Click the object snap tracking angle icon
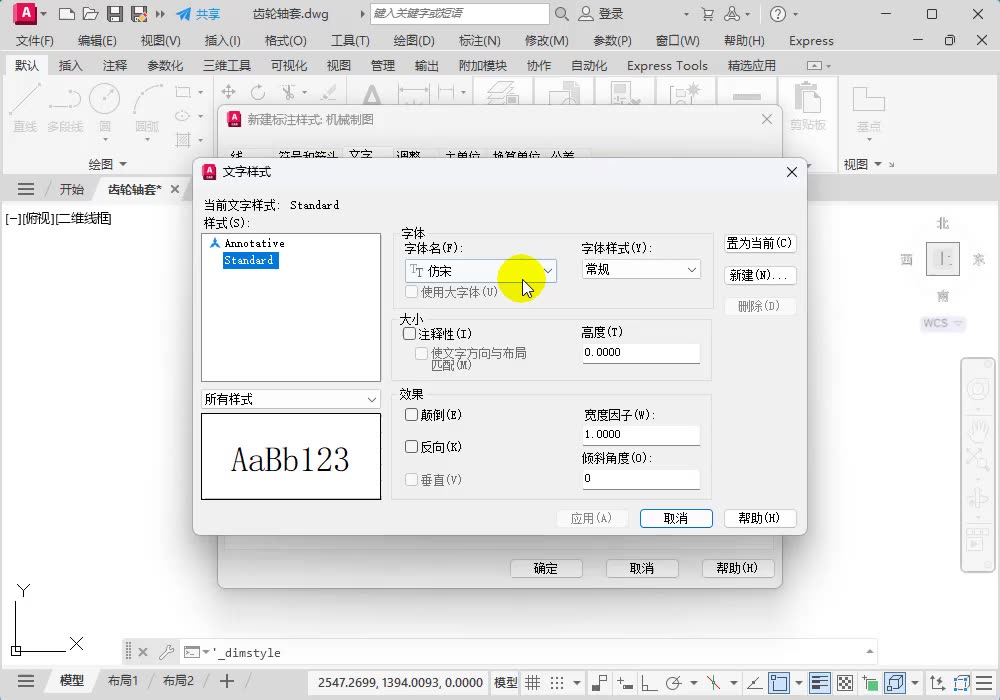 coord(754,683)
